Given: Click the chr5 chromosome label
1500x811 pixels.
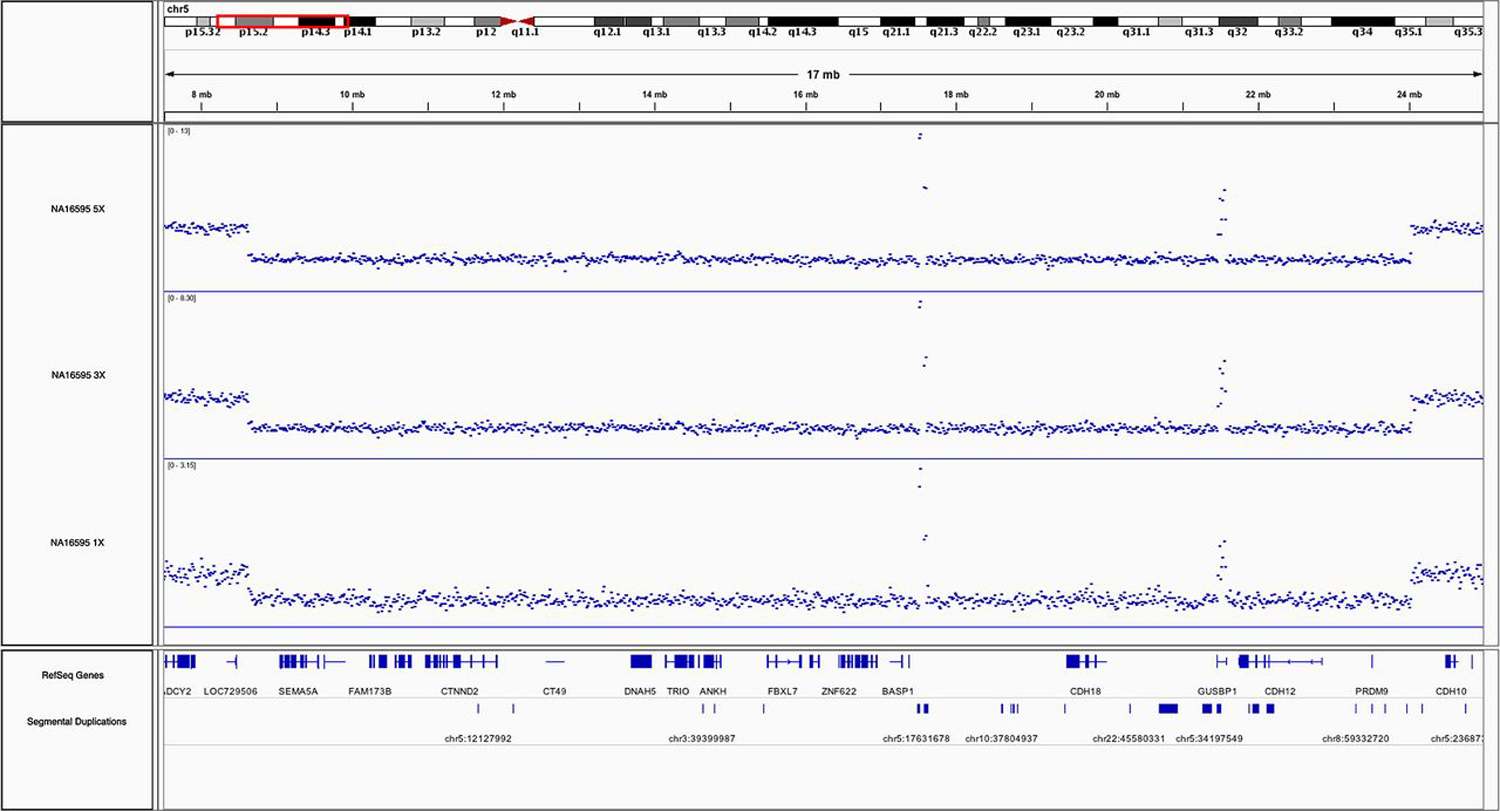Looking at the screenshot, I should (178, 8).
